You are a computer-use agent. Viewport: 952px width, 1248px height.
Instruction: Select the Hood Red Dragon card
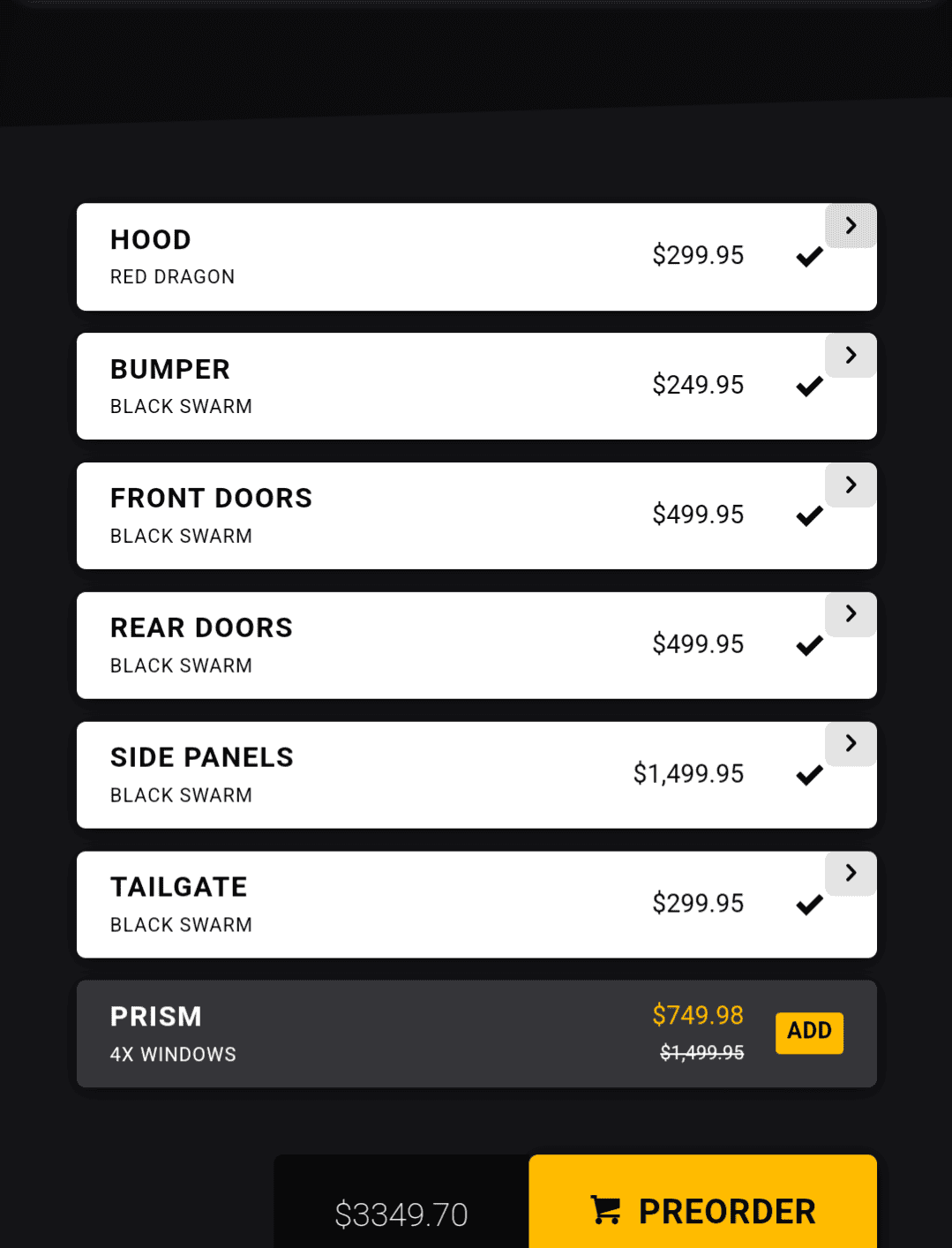(x=476, y=257)
